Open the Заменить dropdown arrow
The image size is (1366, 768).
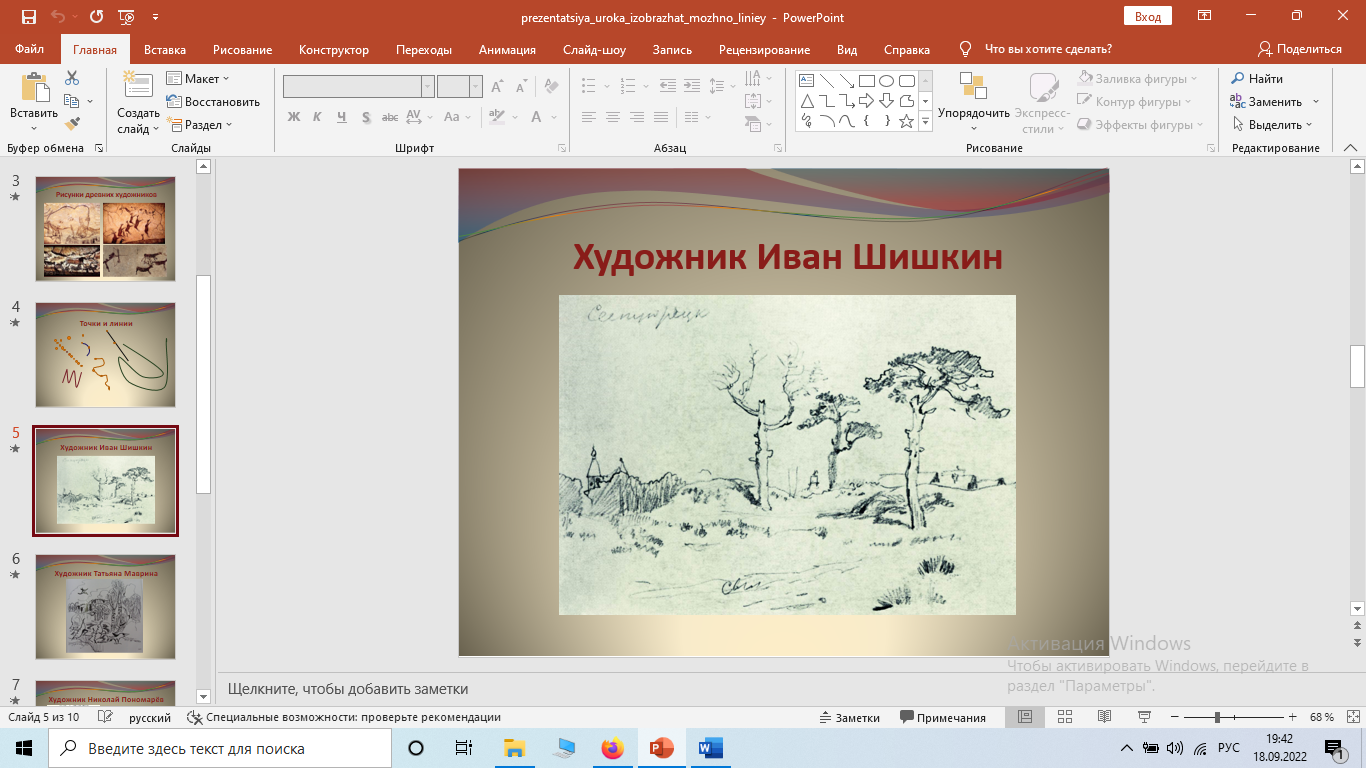click(1316, 101)
